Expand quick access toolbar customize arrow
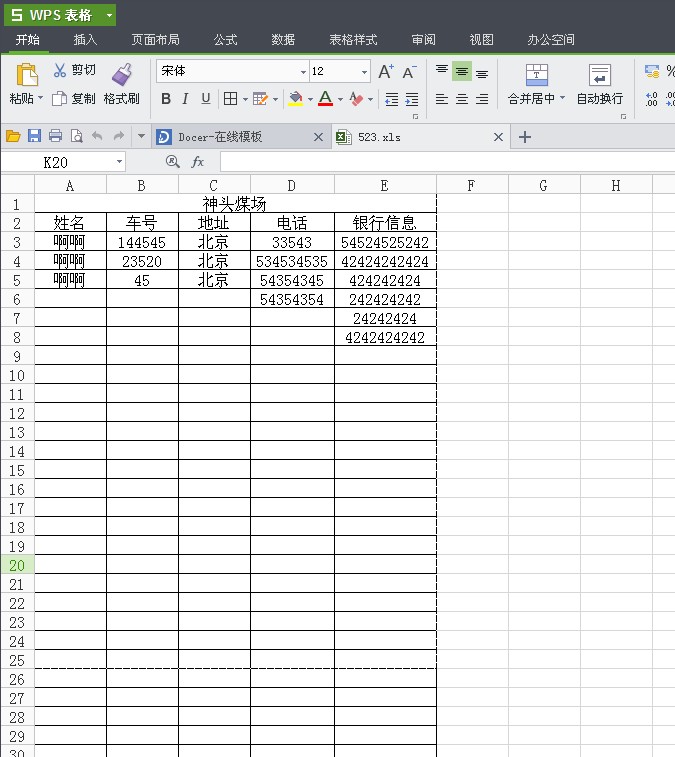The height and width of the screenshot is (757, 675). pyautogui.click(x=141, y=136)
